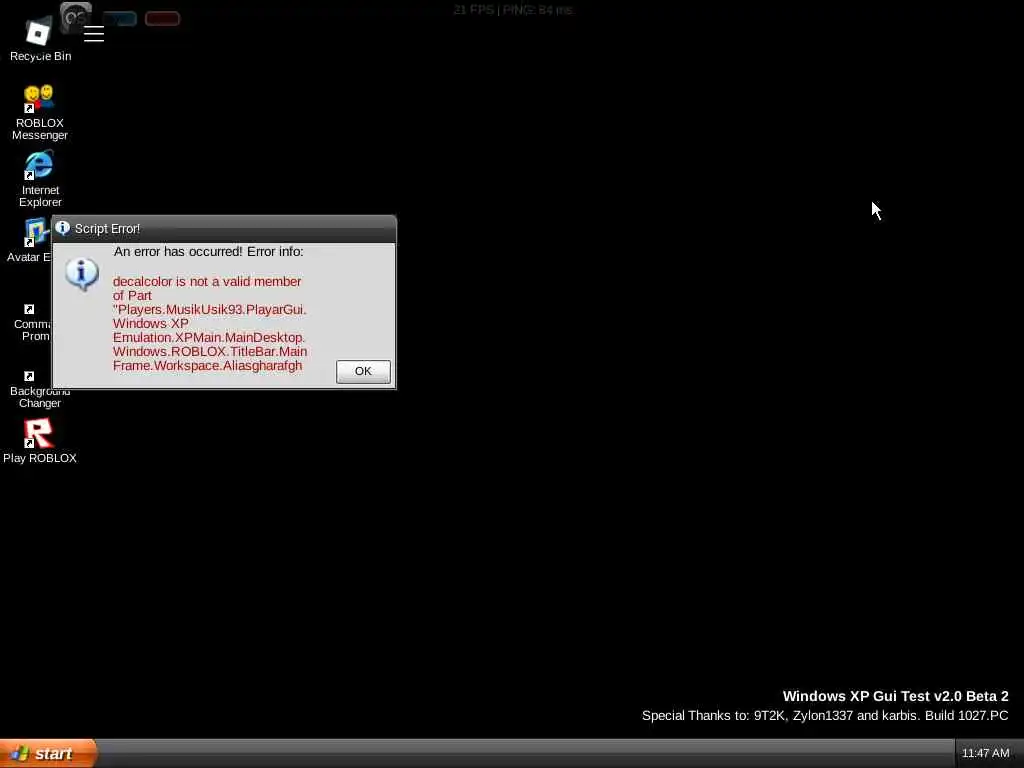This screenshot has height=768, width=1024.
Task: Click the blue pill button in the top bar
Action: tap(120, 19)
